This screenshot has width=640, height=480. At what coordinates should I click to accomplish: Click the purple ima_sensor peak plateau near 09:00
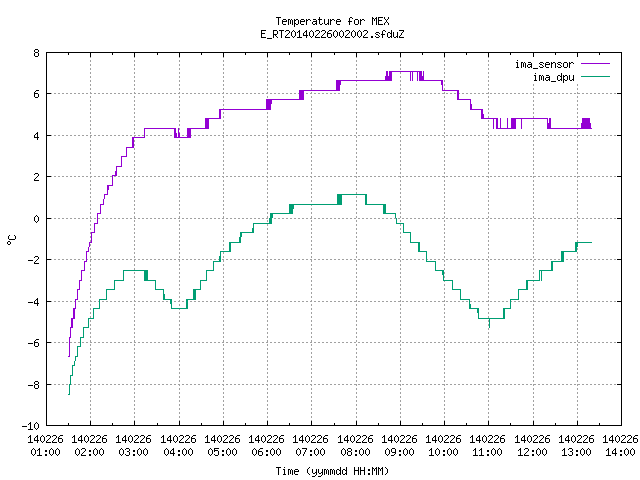point(405,71)
